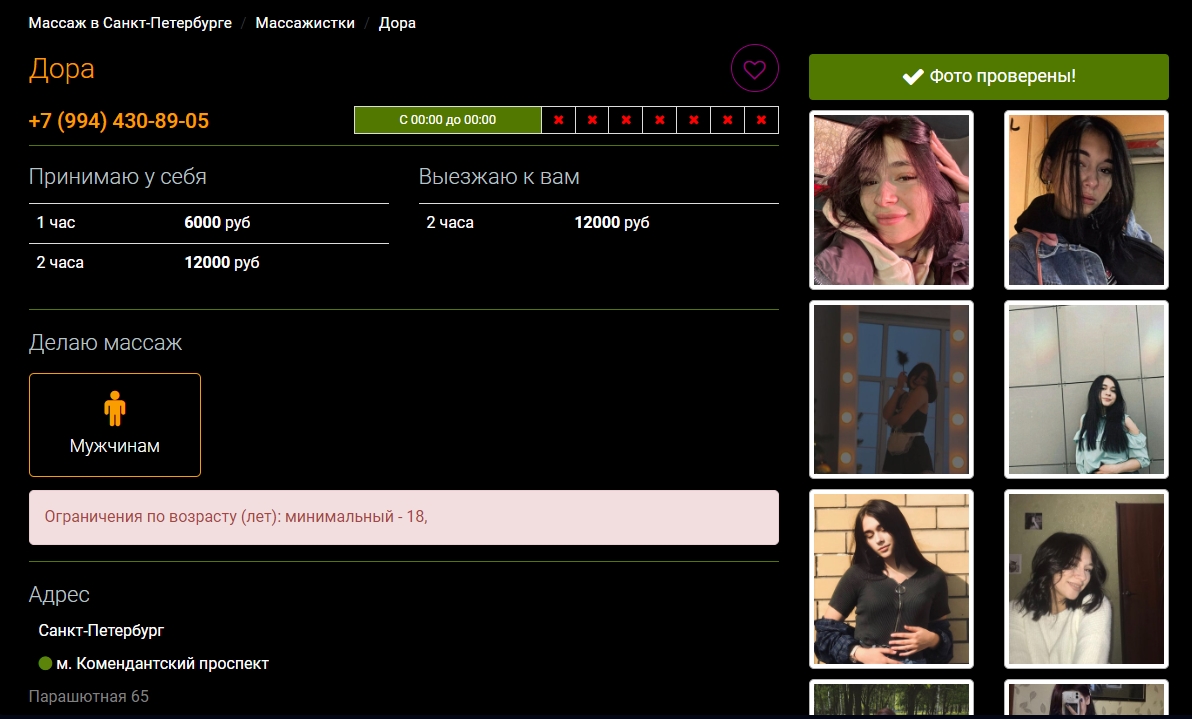
Task: Go to the 'Массажистки' breadcrumb link
Action: [305, 22]
